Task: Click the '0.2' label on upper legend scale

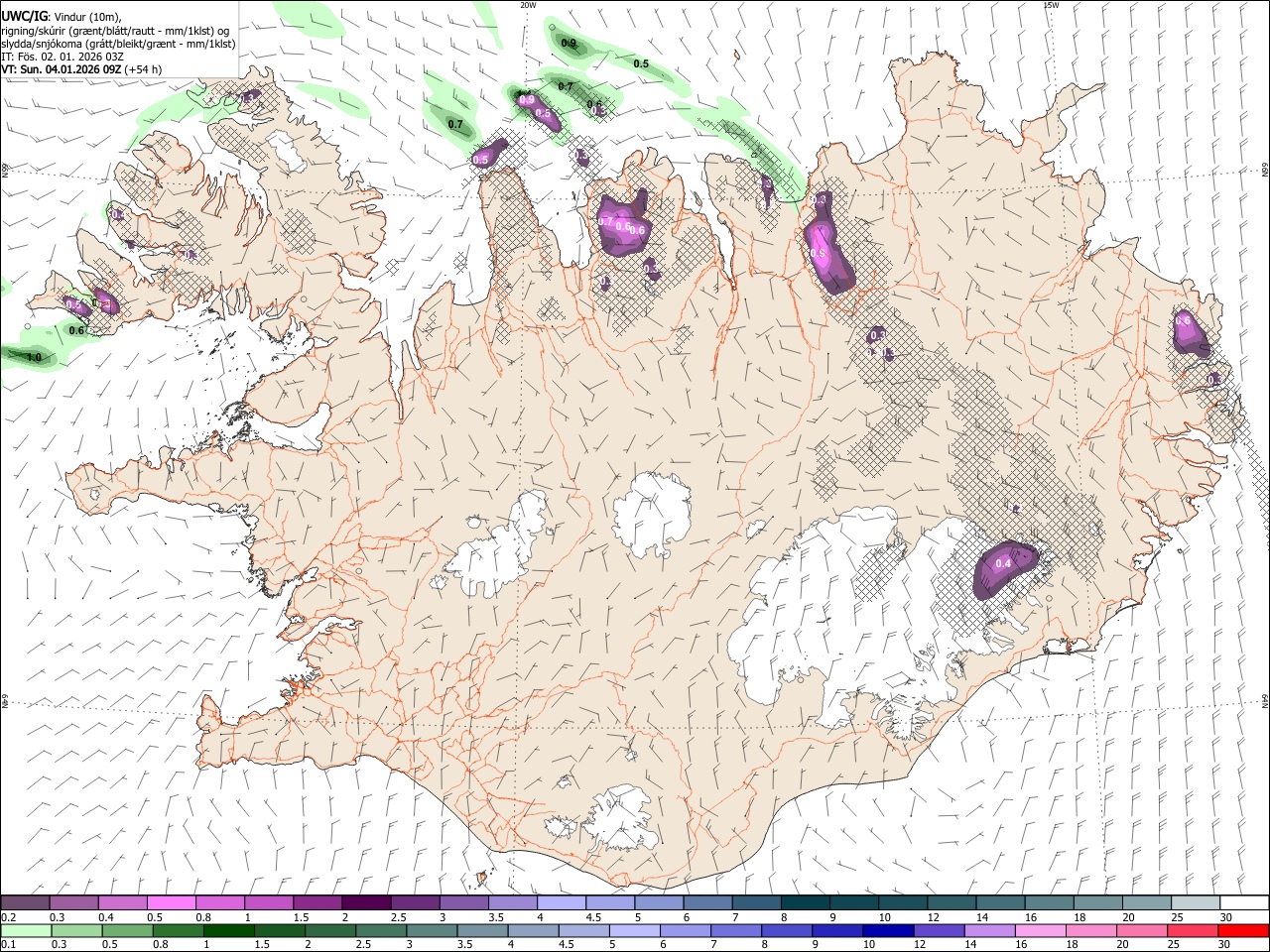Action: coord(7,917)
